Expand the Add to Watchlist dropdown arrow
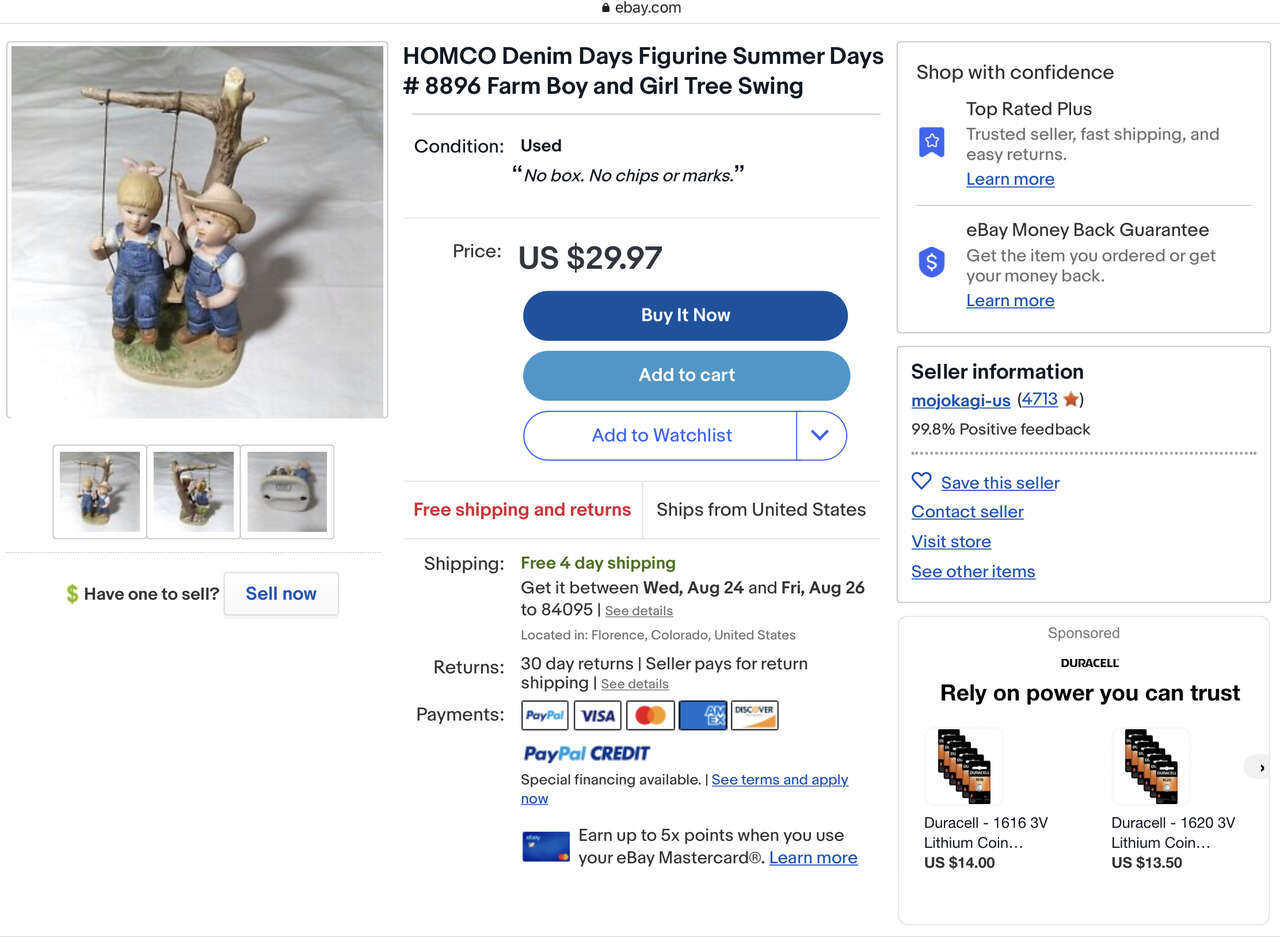The height and width of the screenshot is (937, 1280). click(x=820, y=435)
